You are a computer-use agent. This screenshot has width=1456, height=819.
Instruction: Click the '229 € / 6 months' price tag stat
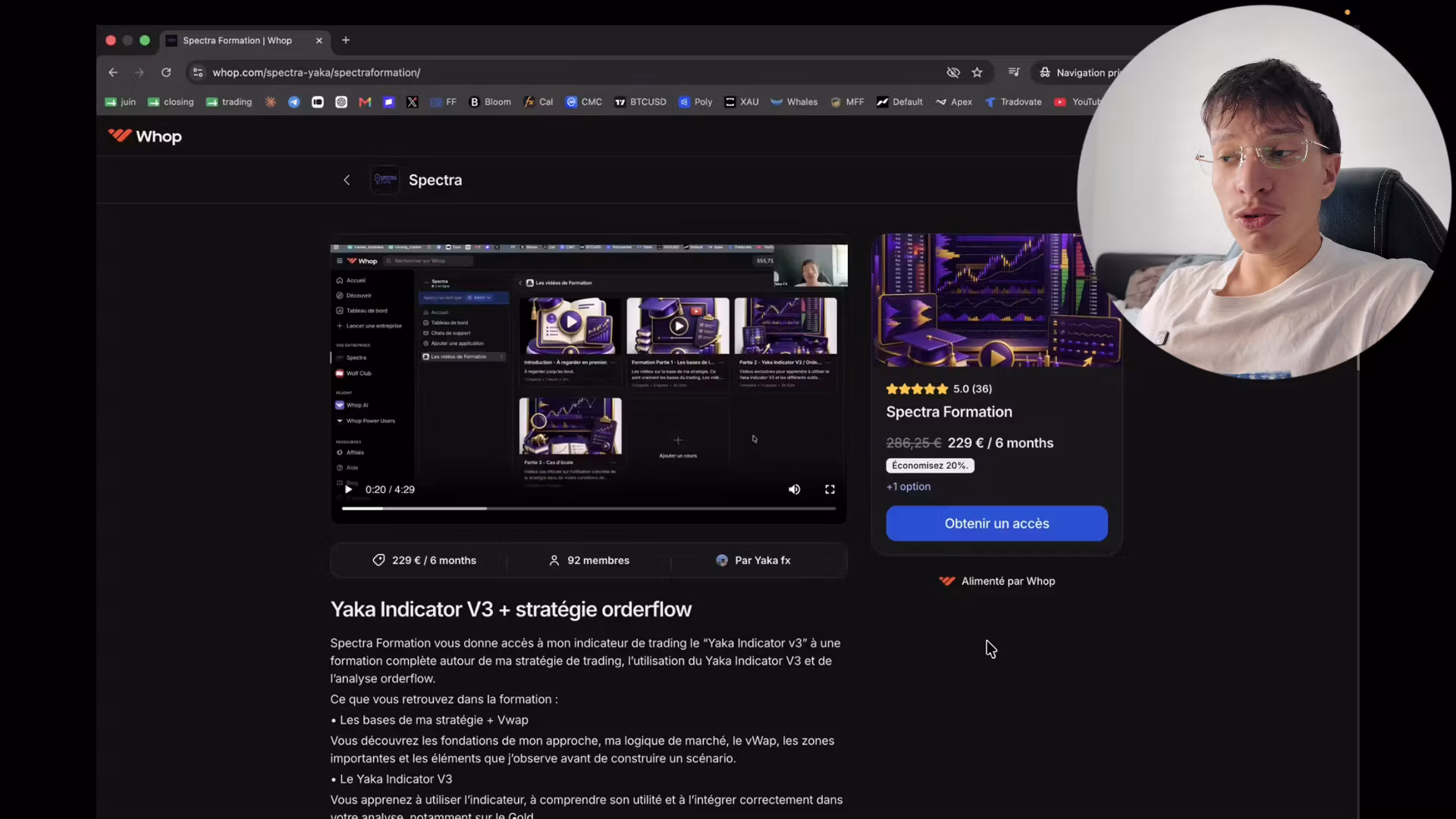pyautogui.click(x=424, y=560)
